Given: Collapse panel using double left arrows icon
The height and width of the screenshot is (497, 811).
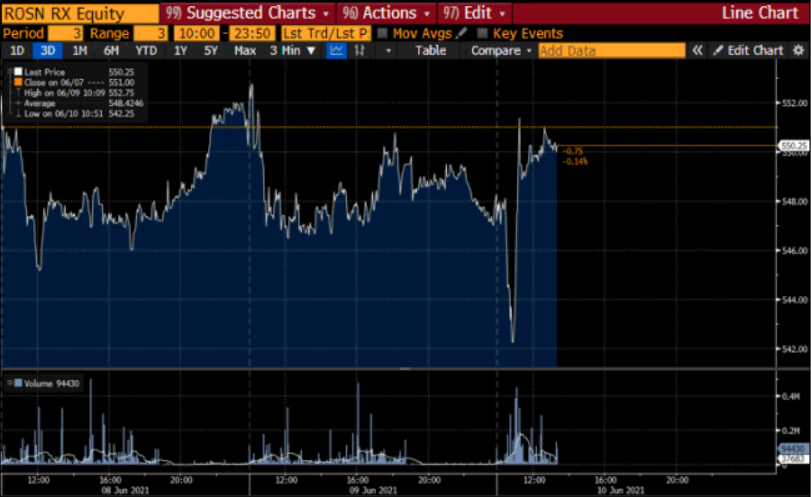Looking at the screenshot, I should click(x=698, y=50).
